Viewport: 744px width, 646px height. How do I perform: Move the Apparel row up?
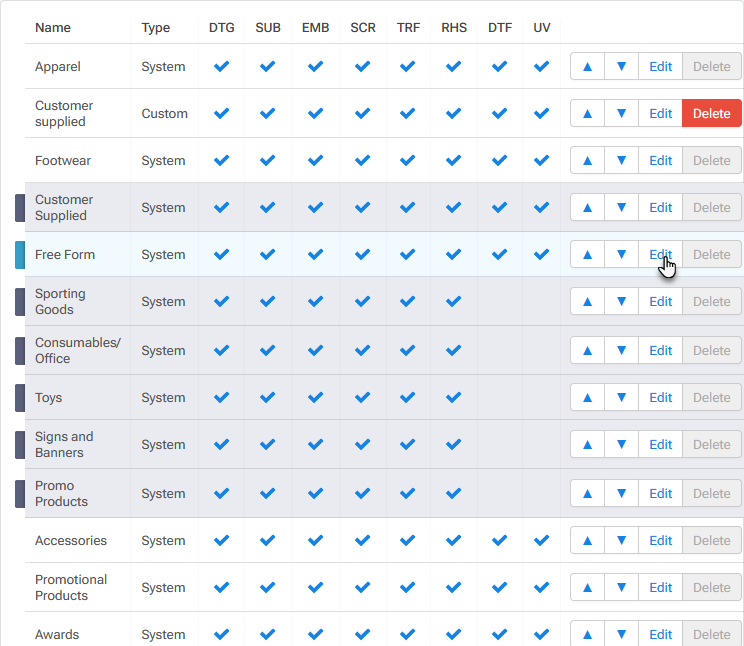click(587, 66)
